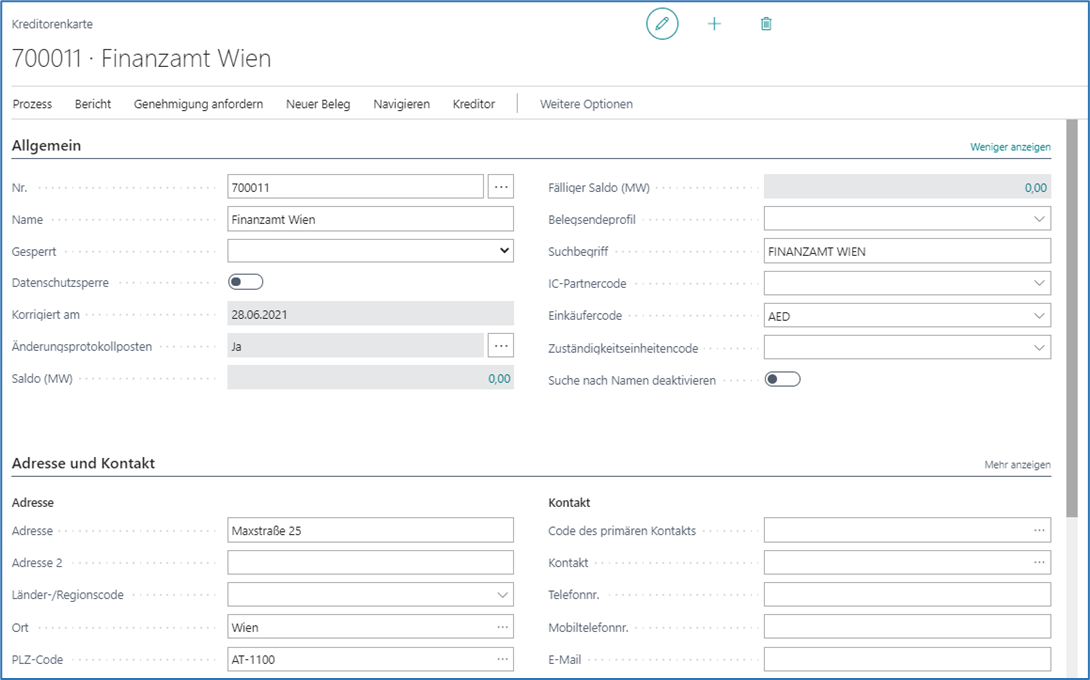Click the title 700011 · Finanzamt Wien
This screenshot has height=680, width=1090.
coord(142,58)
